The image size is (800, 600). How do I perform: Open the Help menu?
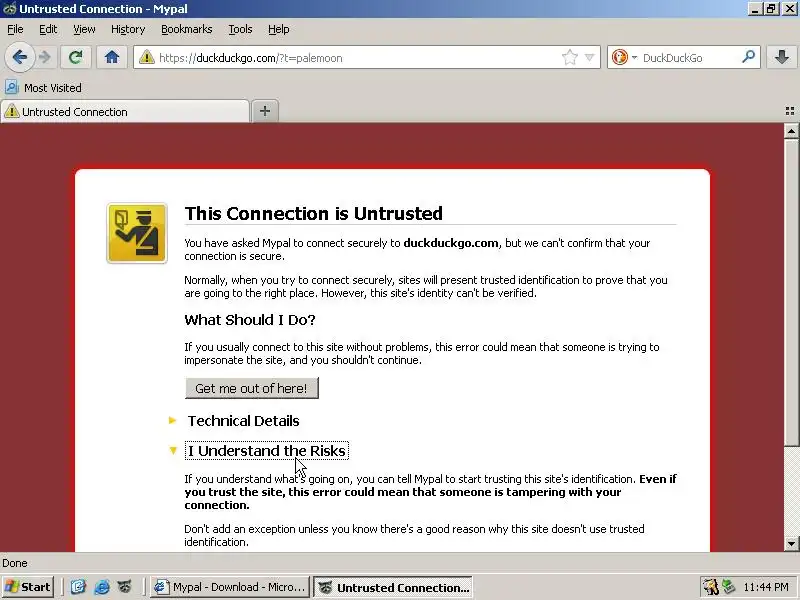(279, 30)
